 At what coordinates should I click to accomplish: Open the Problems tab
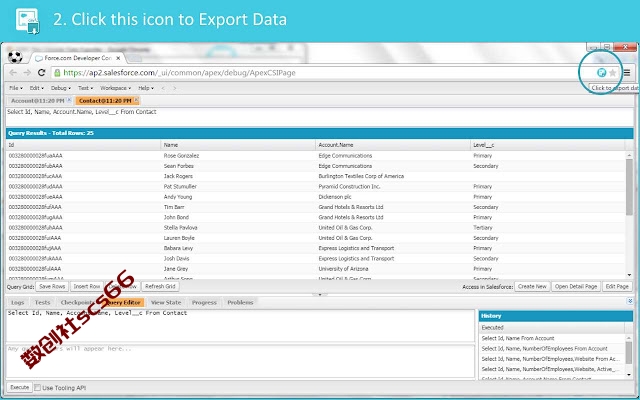(240, 302)
